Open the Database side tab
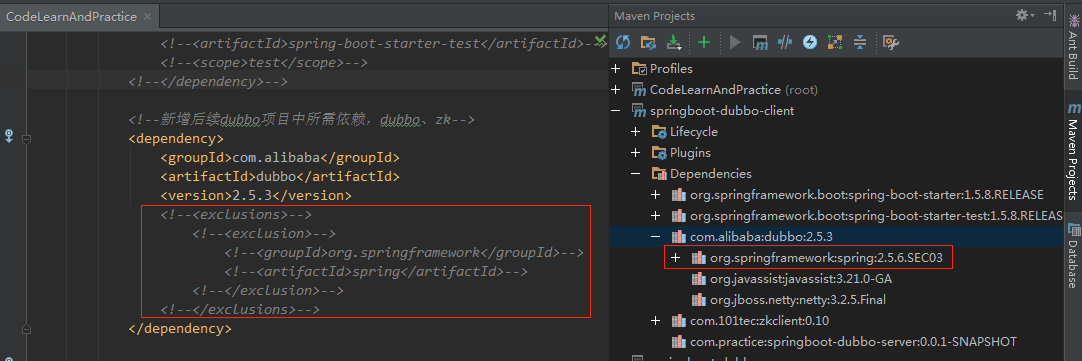 pos(1073,255)
